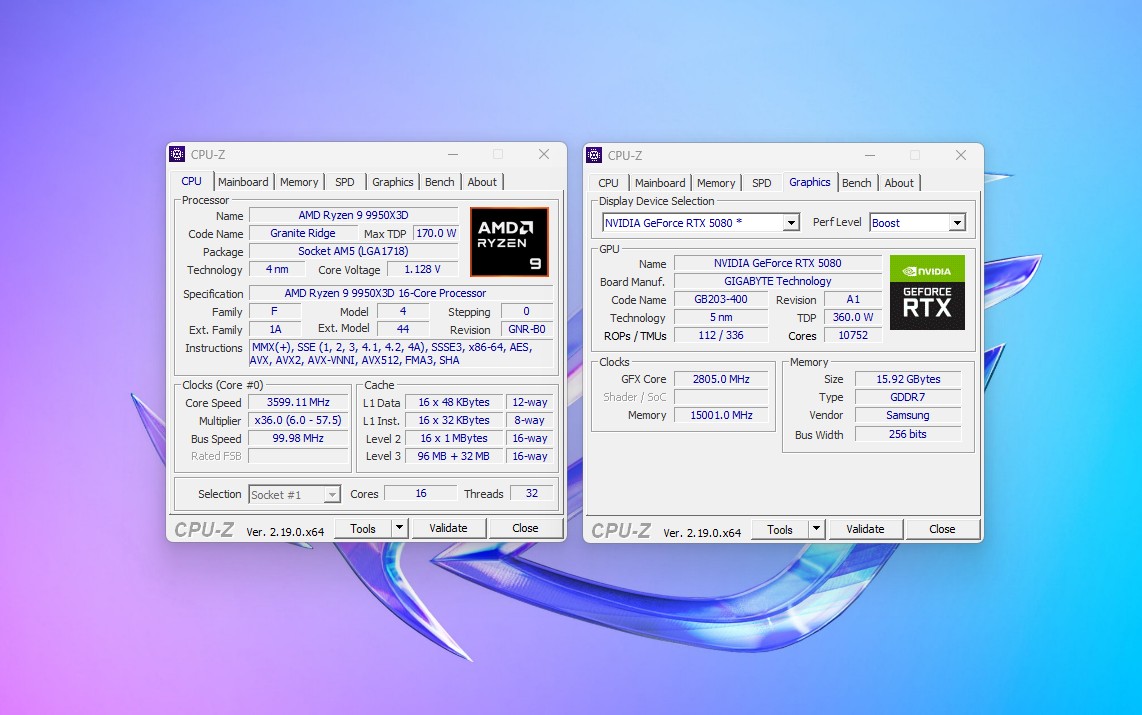Click the GPU Cores value 10752

pos(853,335)
